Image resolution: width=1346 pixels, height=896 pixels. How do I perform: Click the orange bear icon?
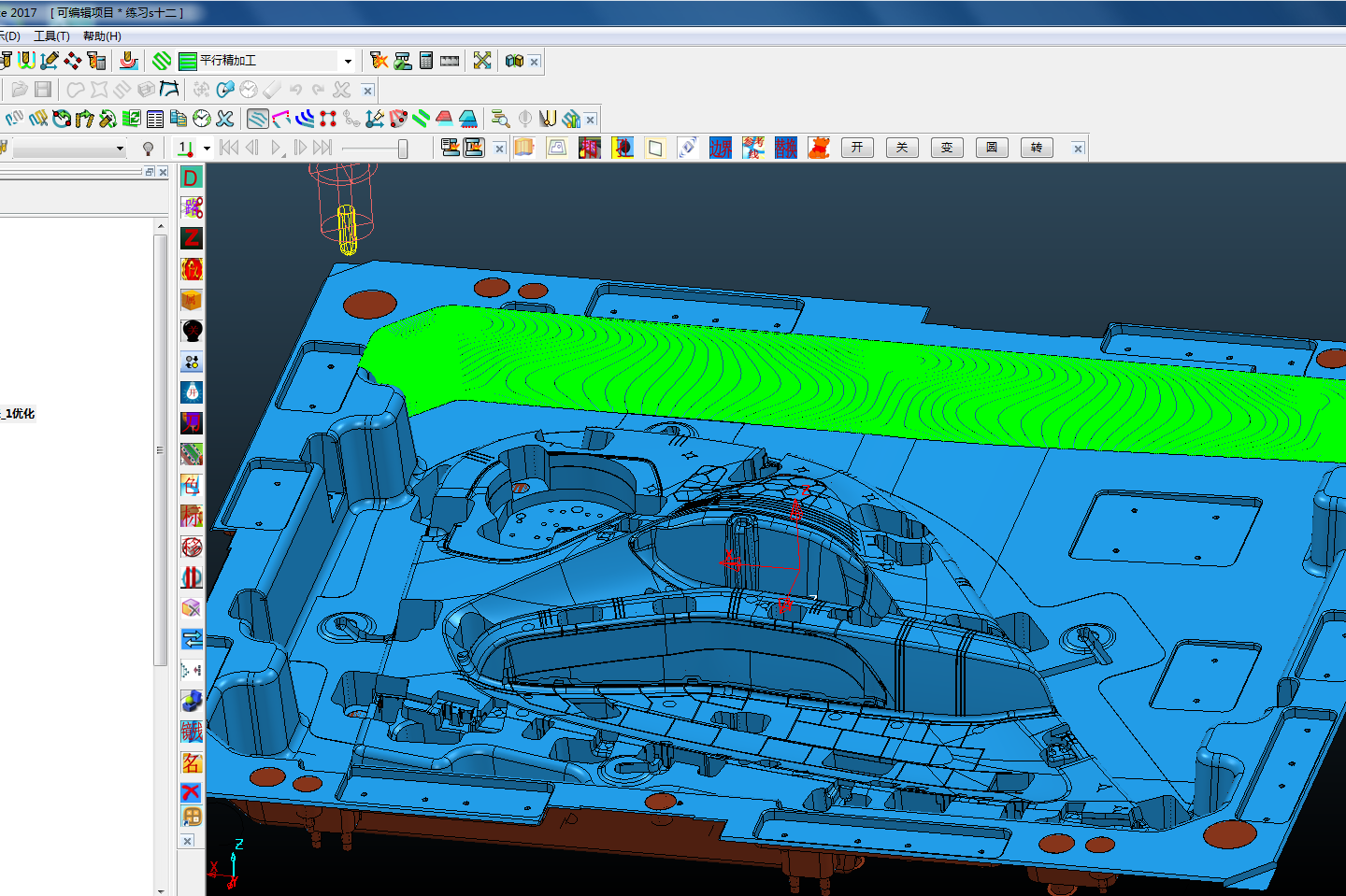coord(820,148)
